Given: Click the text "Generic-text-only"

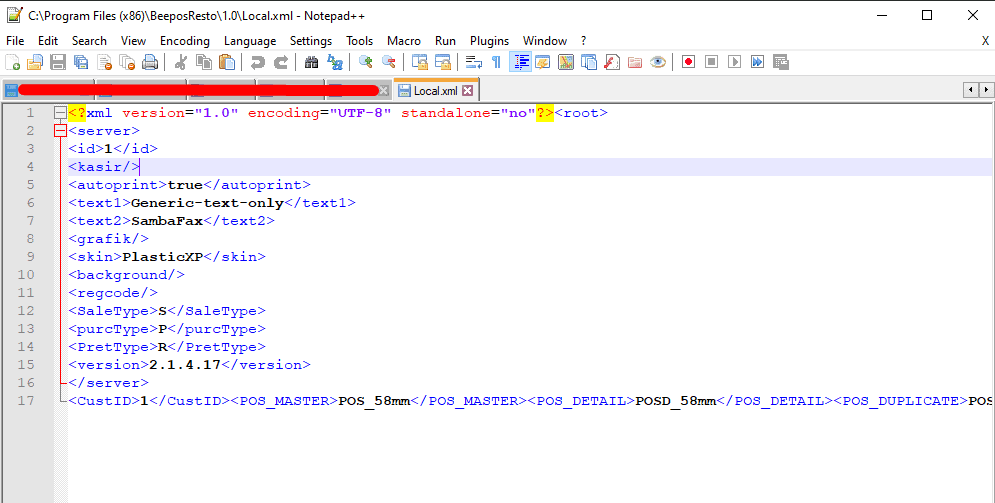Looking at the screenshot, I should coord(208,203).
